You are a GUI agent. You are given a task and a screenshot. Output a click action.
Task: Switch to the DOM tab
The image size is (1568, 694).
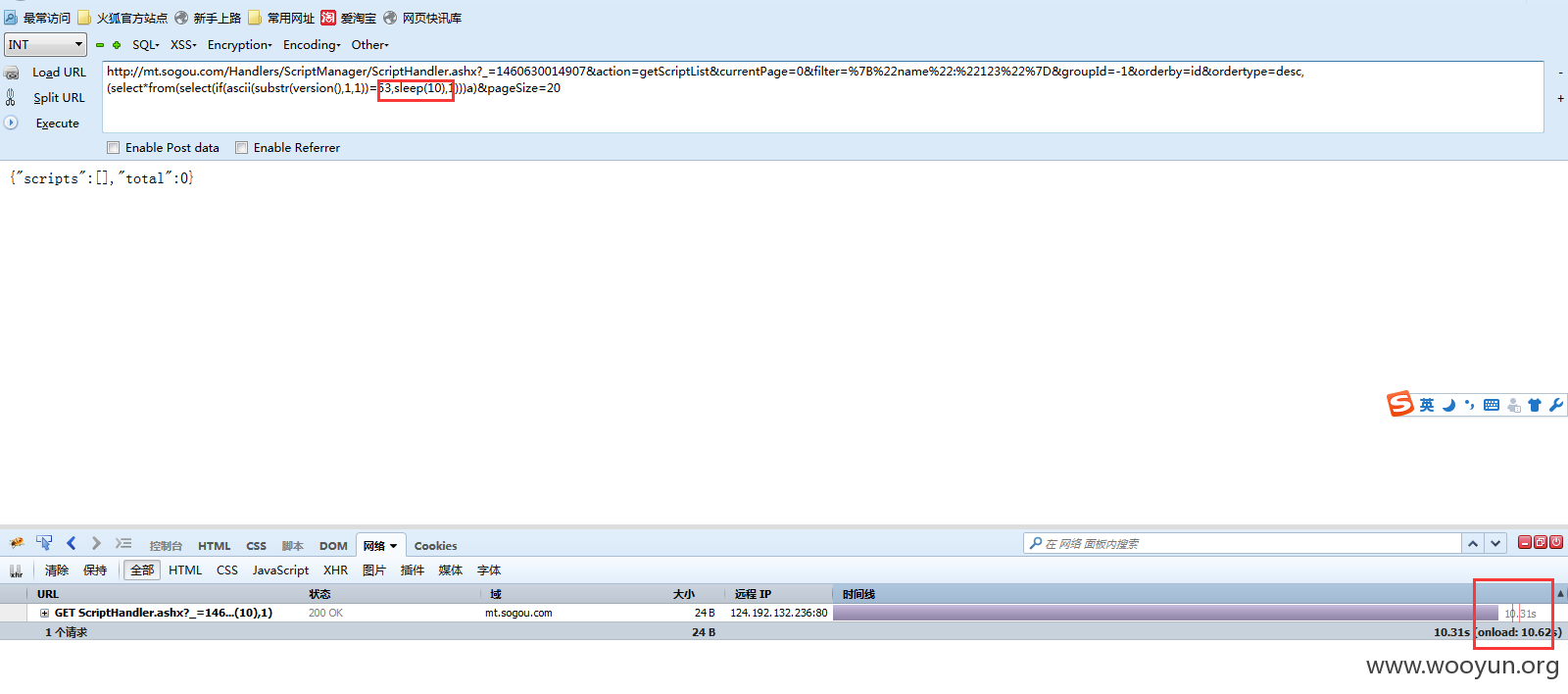333,546
